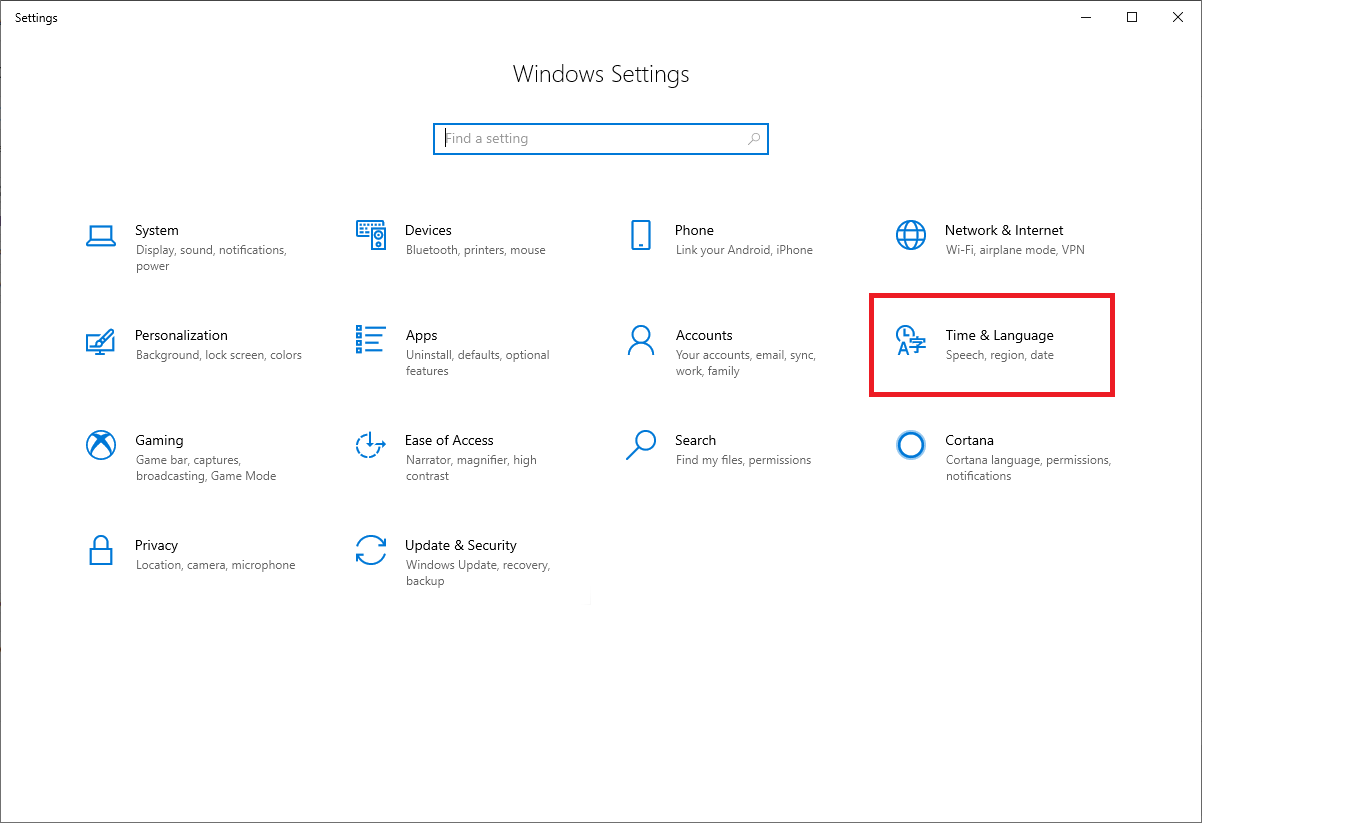1366x823 pixels.
Task: Select the Phone device icon
Action: point(641,235)
